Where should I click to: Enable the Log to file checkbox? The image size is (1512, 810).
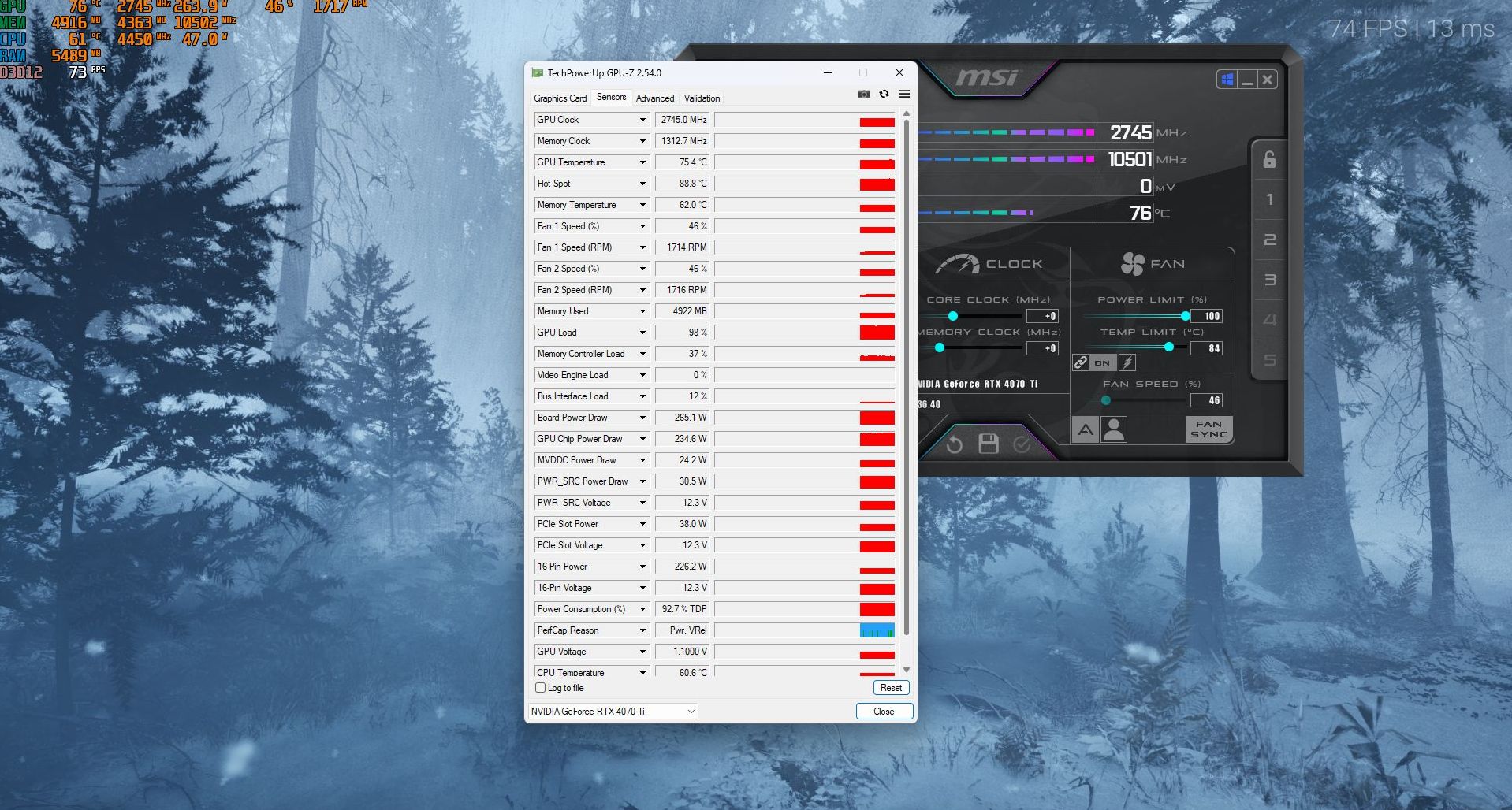click(x=540, y=688)
